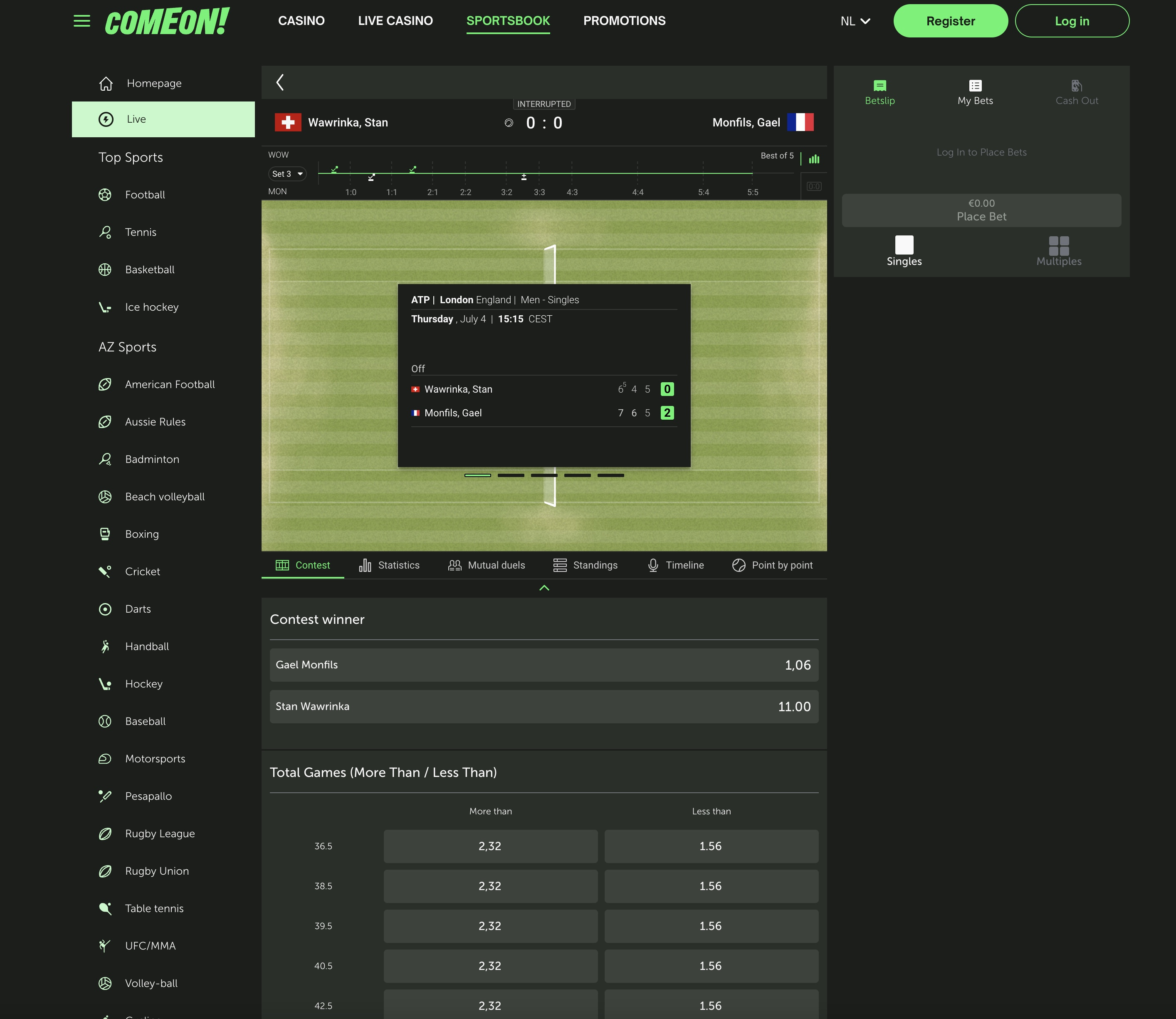This screenshot has width=1176, height=1019.
Task: Select Gael Monfils odds 1,06
Action: click(x=544, y=665)
